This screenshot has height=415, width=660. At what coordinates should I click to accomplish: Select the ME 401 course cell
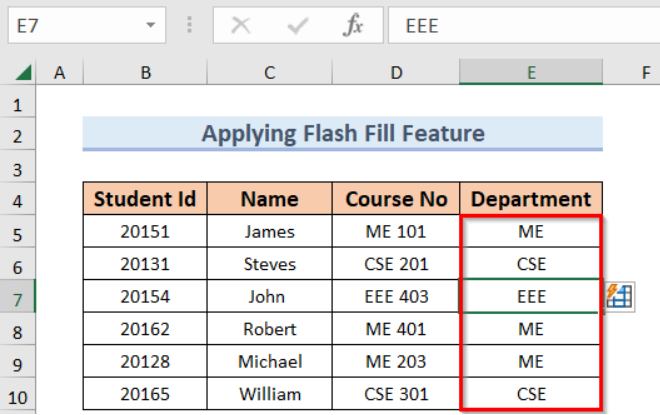coord(396,329)
